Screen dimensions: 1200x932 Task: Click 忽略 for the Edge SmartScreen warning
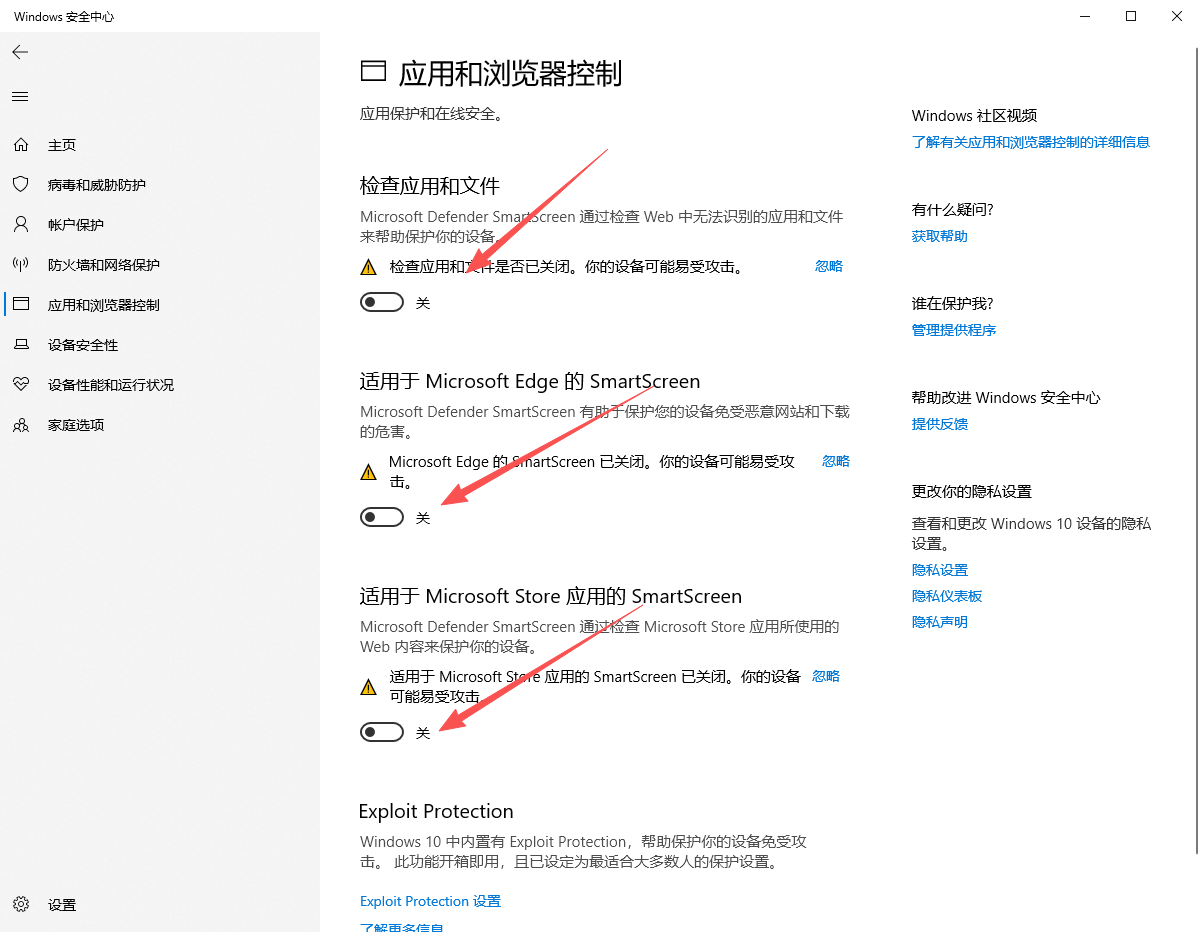tap(836, 461)
